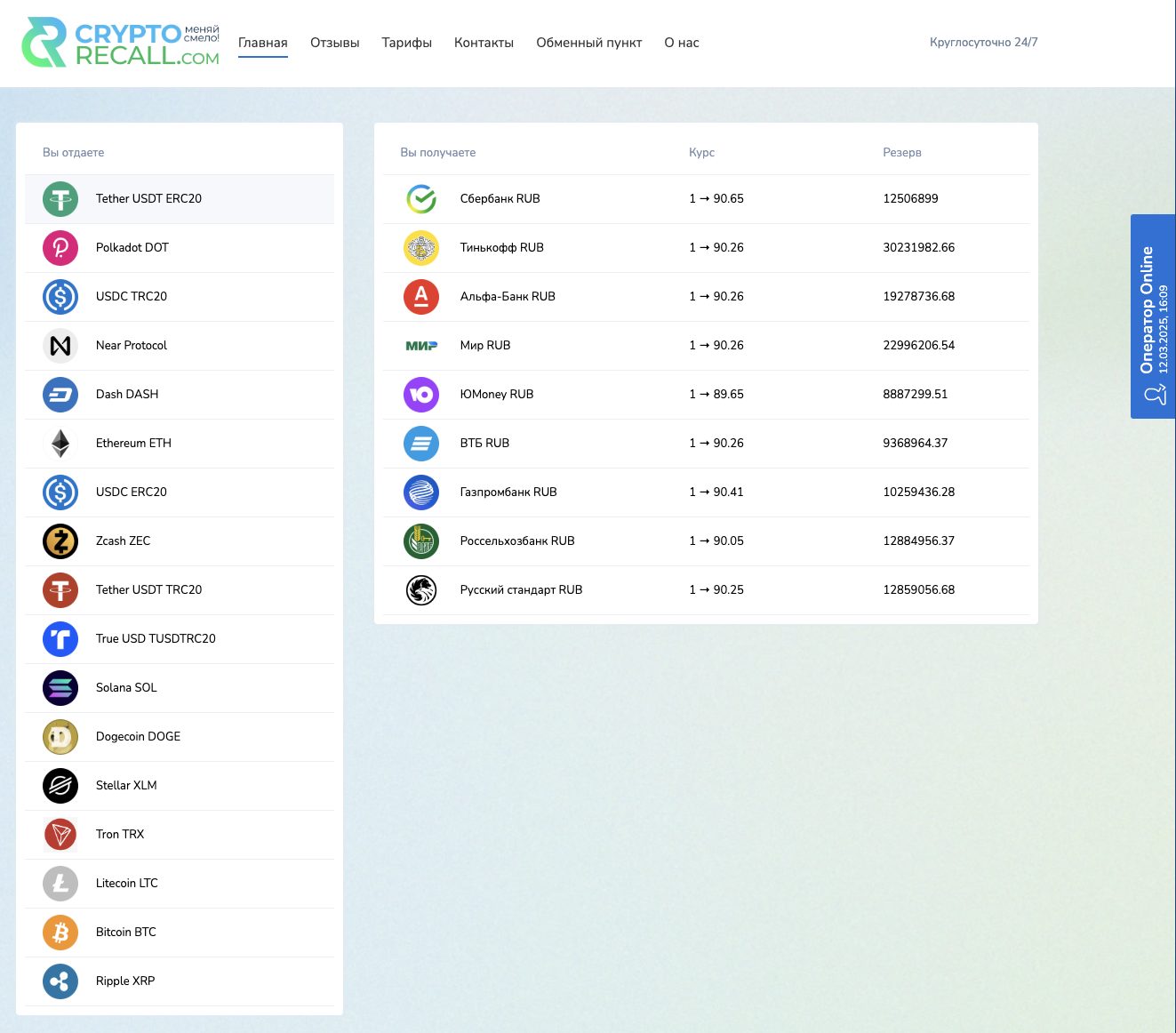The height and width of the screenshot is (1033, 1176).
Task: Click the Курс column header
Action: click(702, 153)
